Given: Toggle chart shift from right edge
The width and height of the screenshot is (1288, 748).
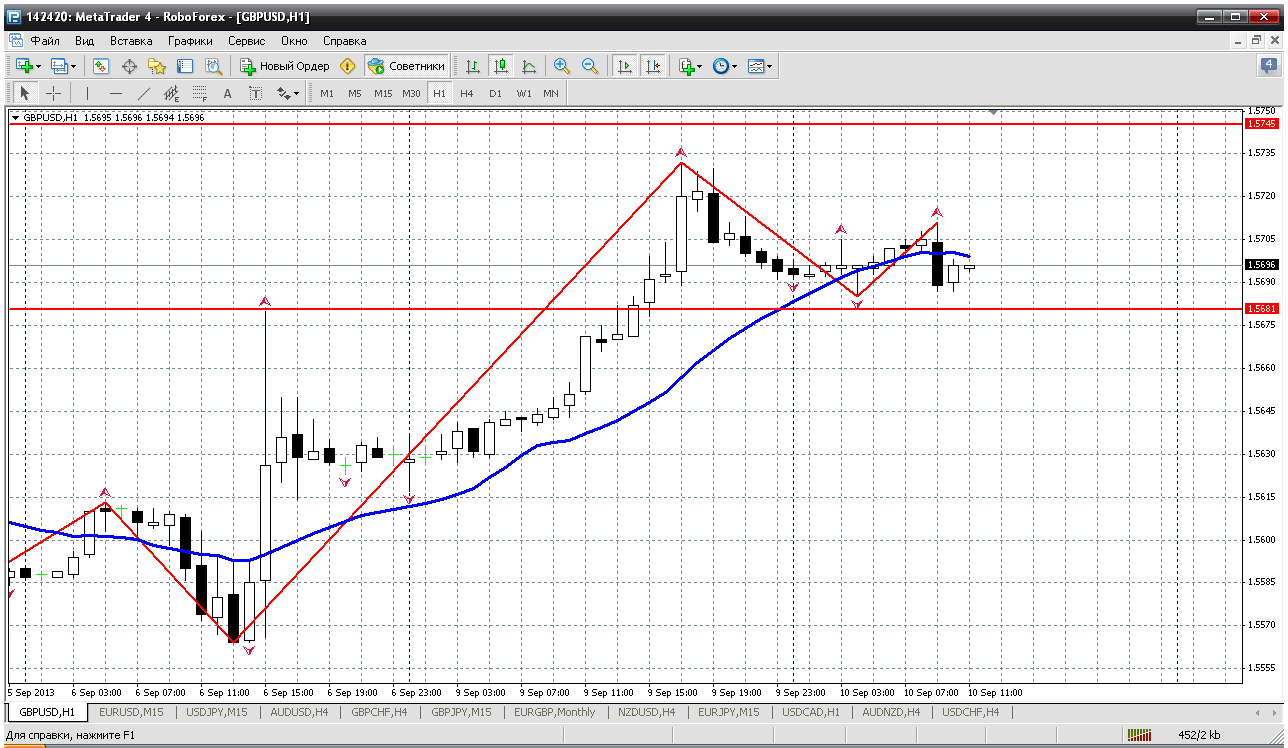Looking at the screenshot, I should tap(653, 66).
